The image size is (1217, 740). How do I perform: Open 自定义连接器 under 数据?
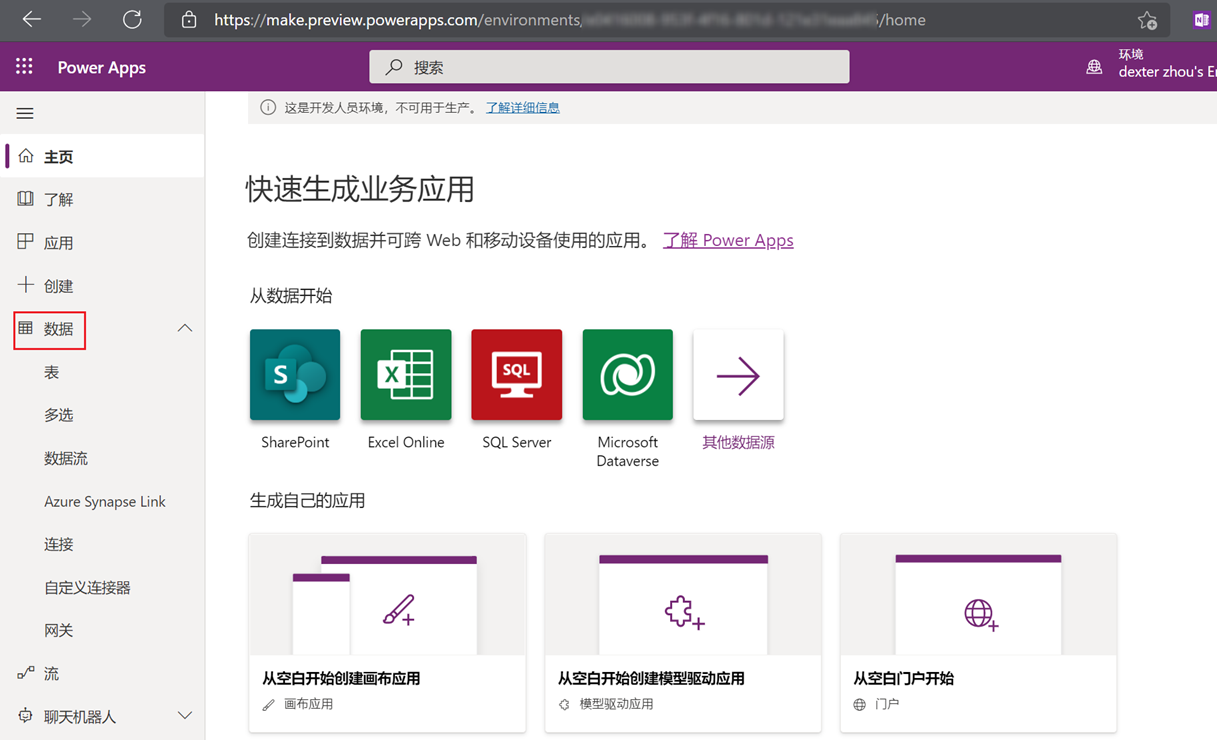click(x=88, y=587)
